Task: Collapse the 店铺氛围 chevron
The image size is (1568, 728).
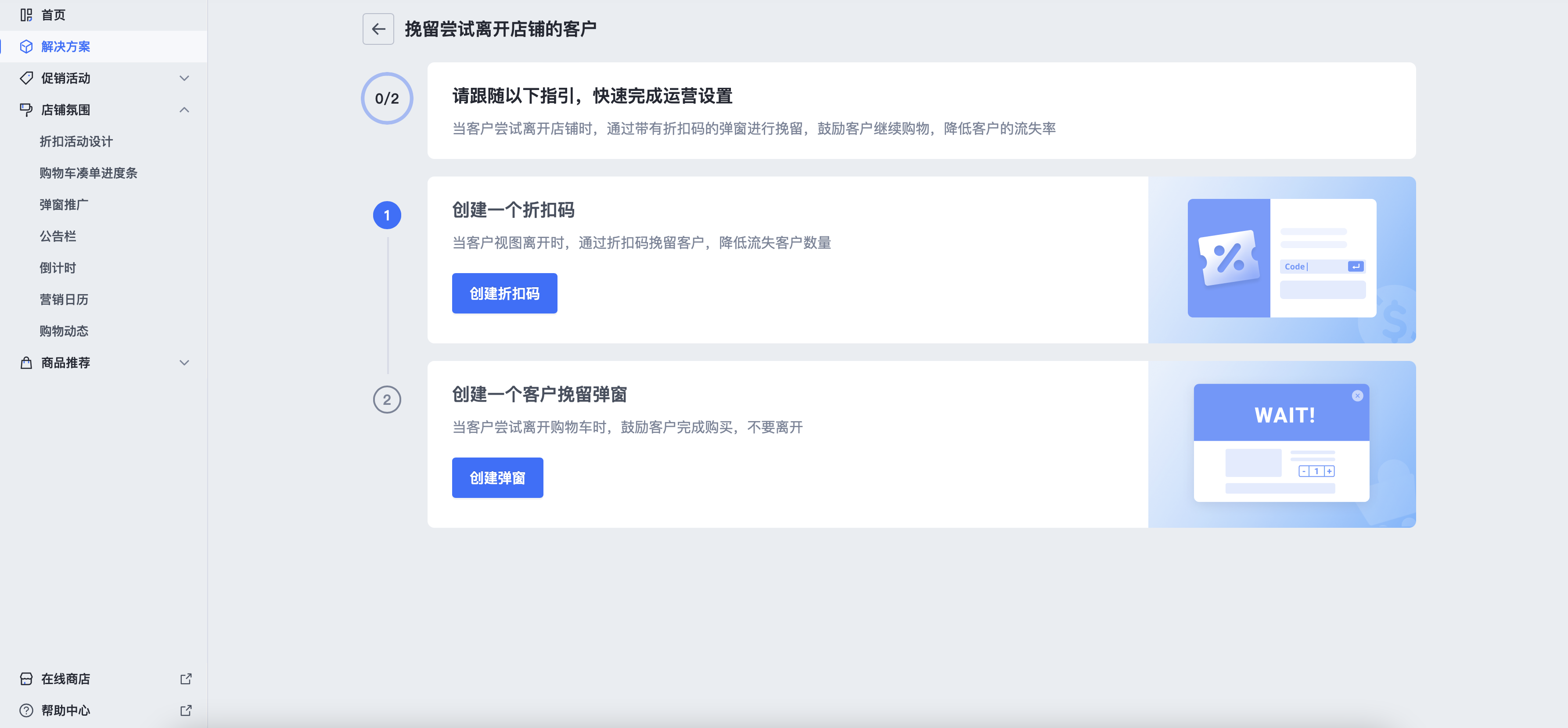Action: tap(184, 110)
